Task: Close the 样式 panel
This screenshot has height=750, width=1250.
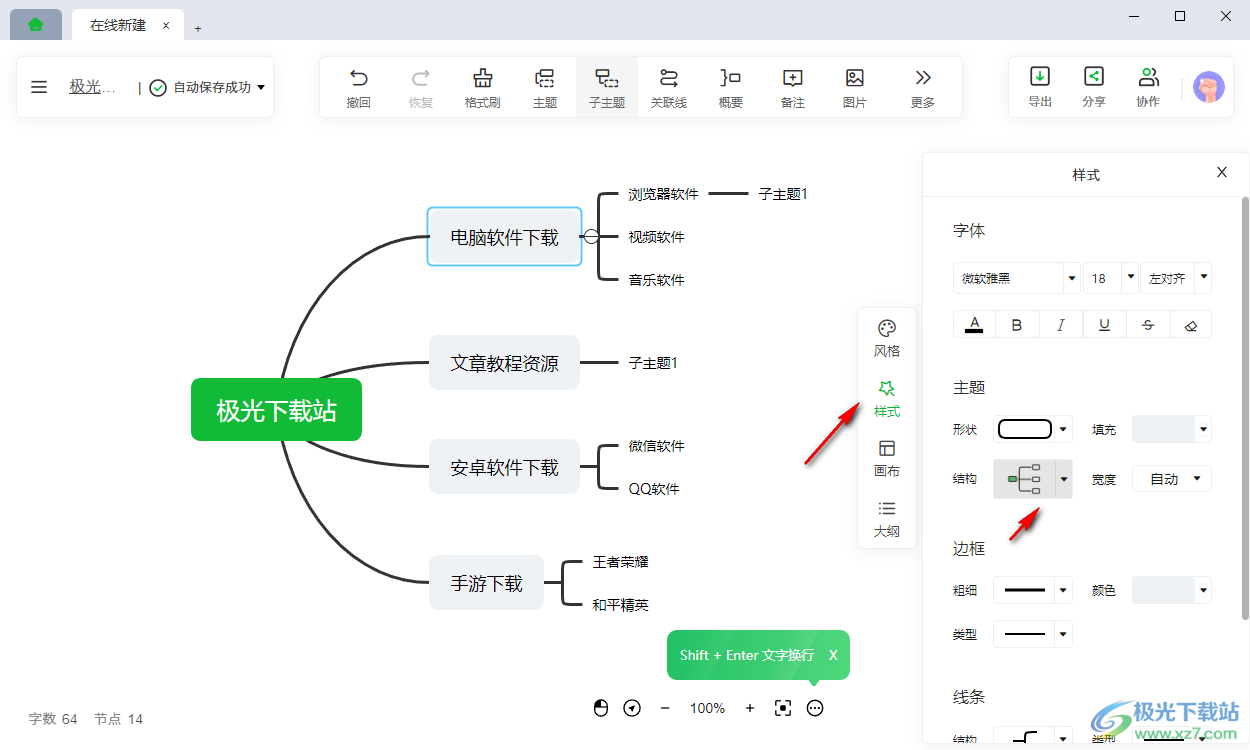Action: (x=1222, y=172)
